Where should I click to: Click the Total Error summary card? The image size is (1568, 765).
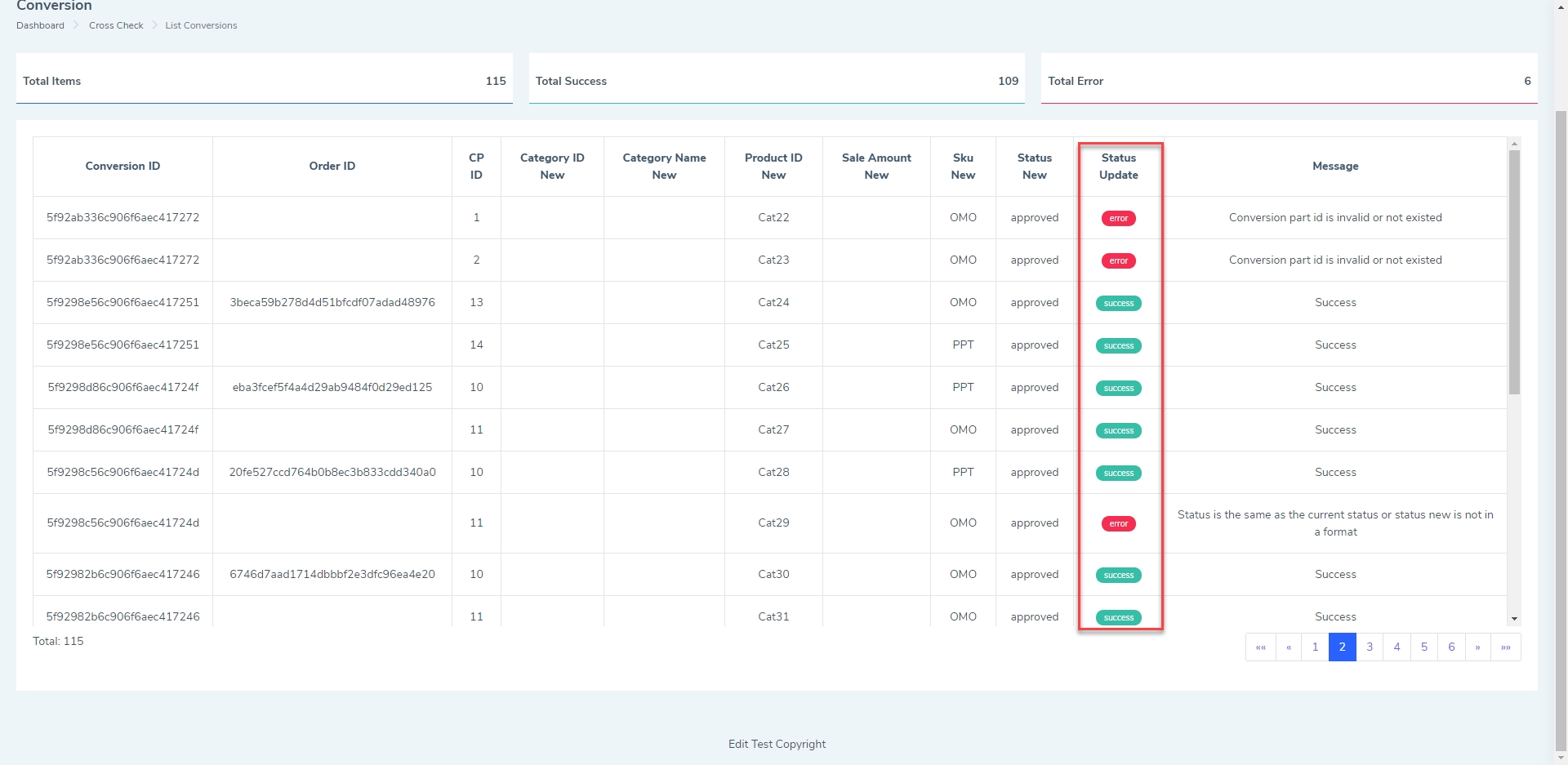1289,81
